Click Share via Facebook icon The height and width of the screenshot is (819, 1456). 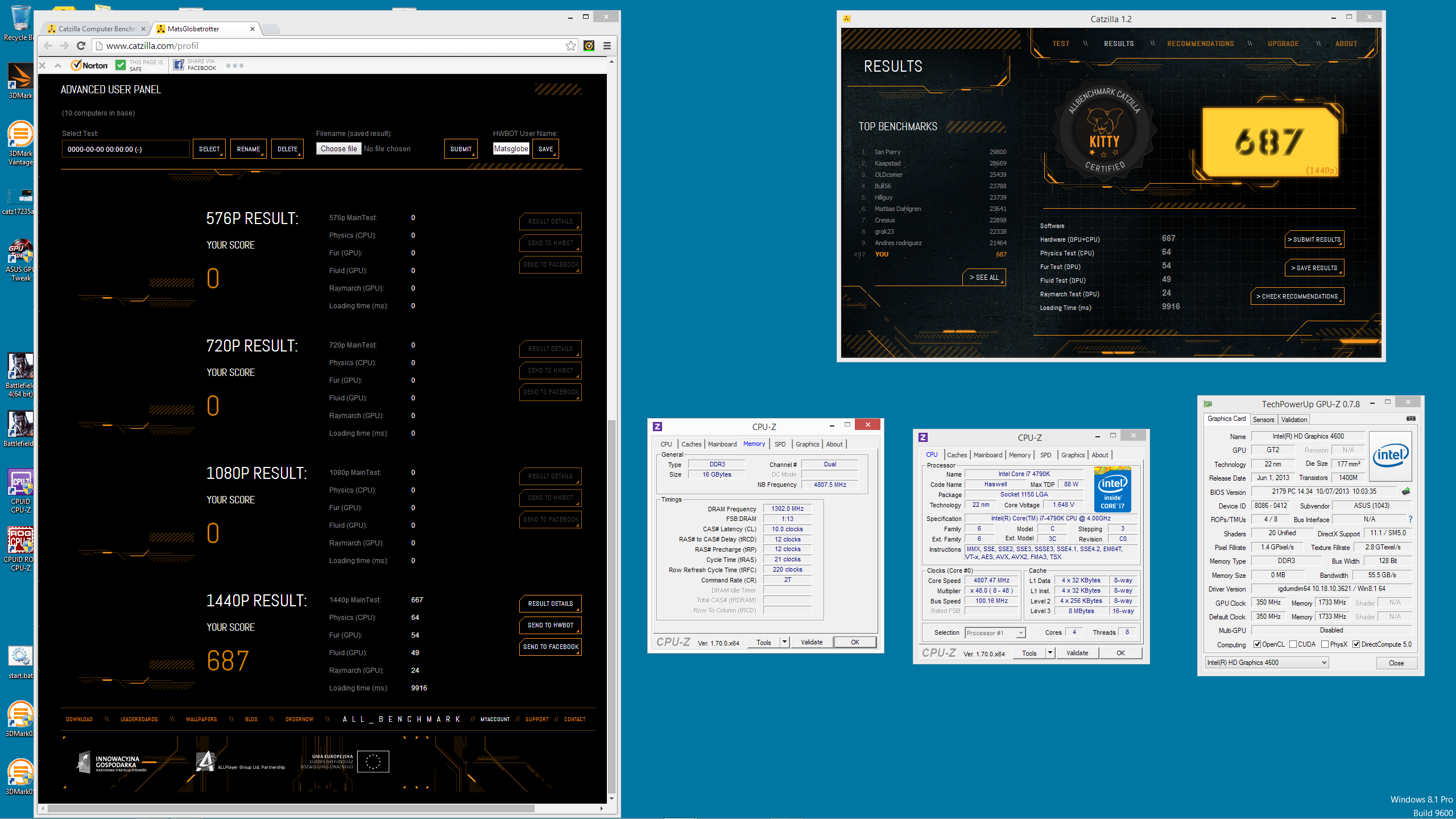[x=179, y=65]
